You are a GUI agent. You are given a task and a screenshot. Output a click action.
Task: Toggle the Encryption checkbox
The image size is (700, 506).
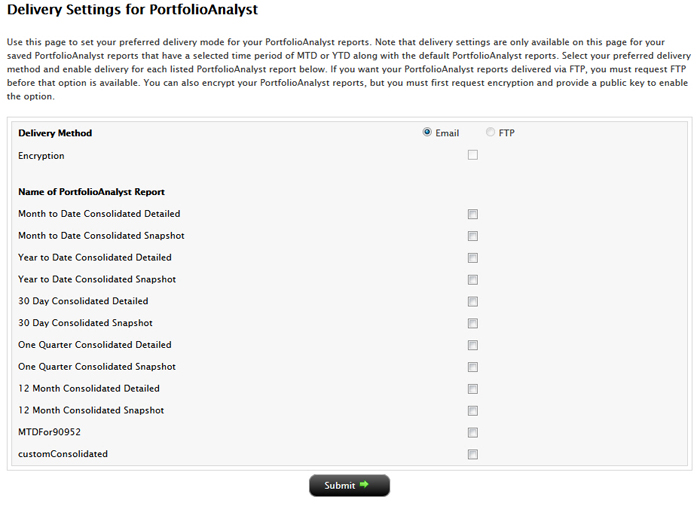point(473,155)
